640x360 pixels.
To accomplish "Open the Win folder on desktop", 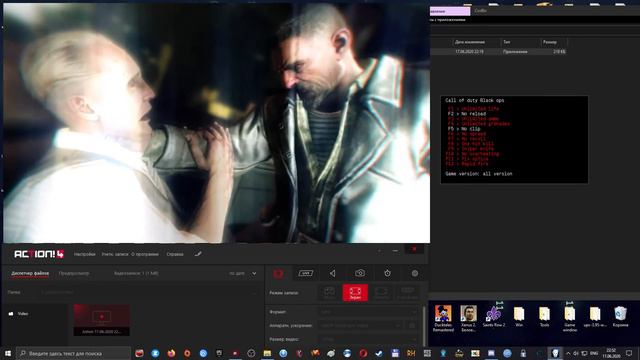I will tap(519, 316).
